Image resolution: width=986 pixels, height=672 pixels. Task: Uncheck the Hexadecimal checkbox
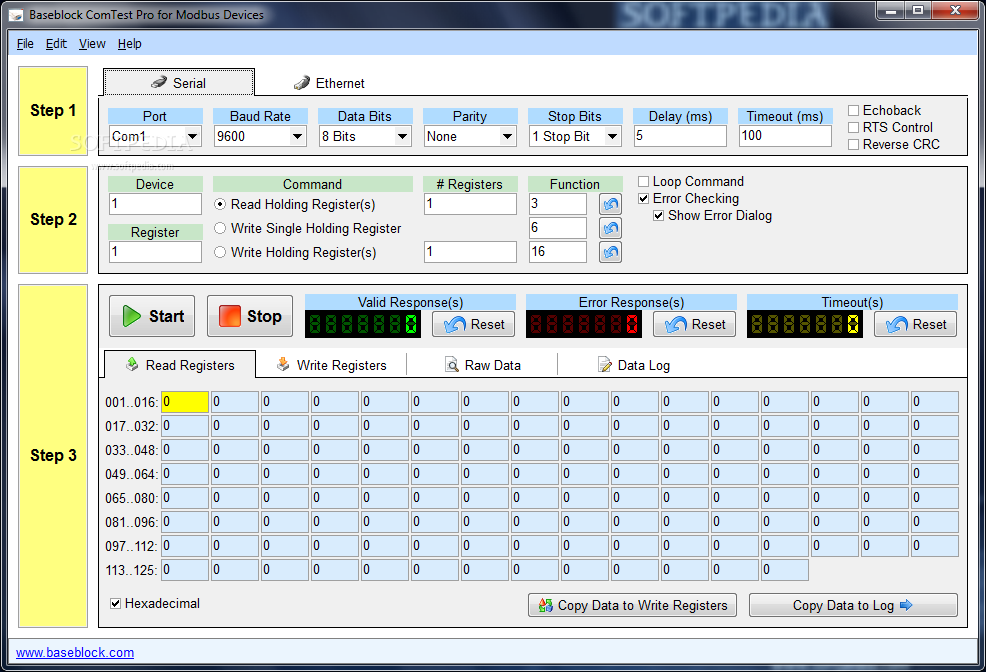[x=115, y=603]
